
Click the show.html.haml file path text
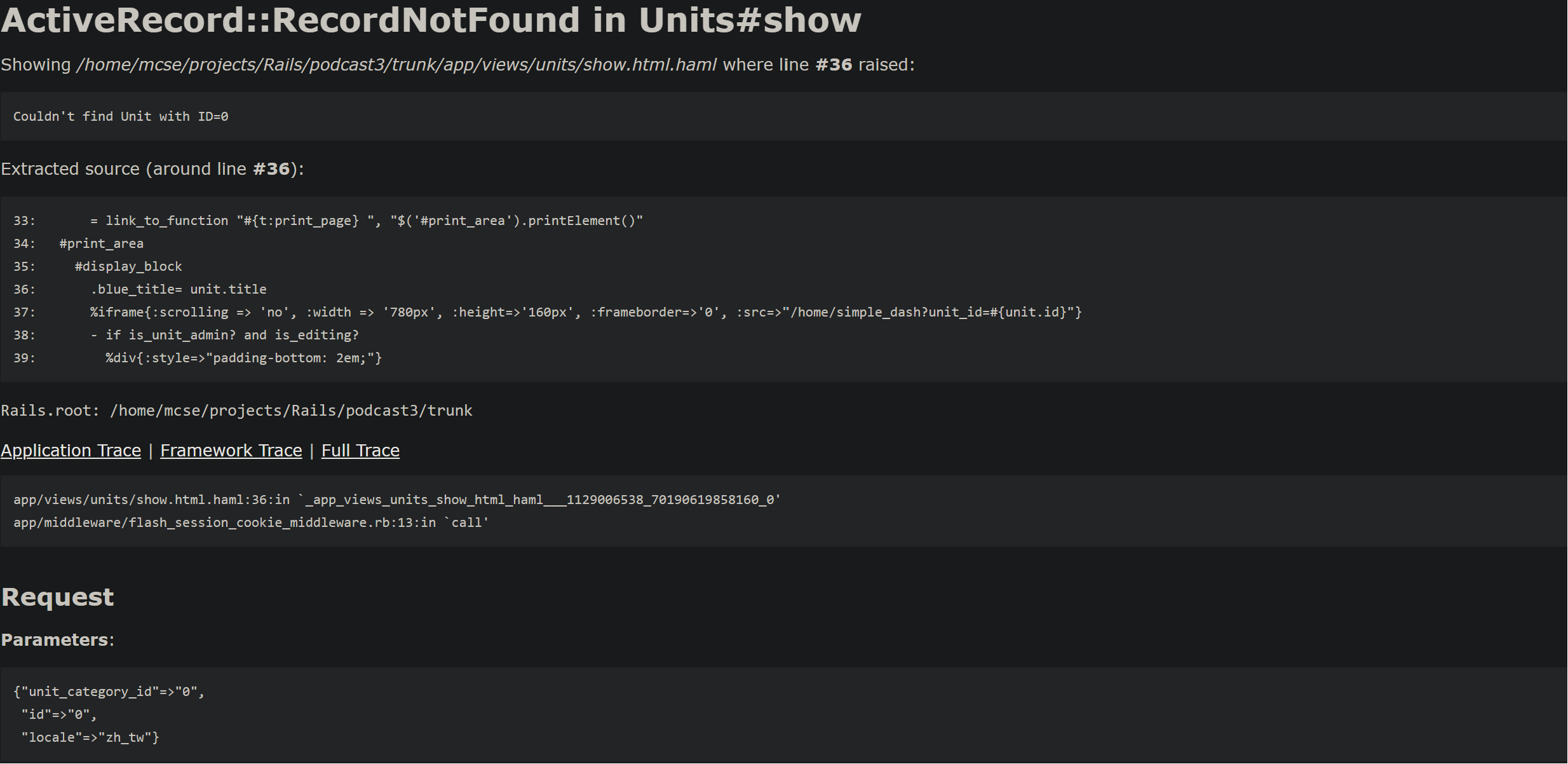coord(396,65)
